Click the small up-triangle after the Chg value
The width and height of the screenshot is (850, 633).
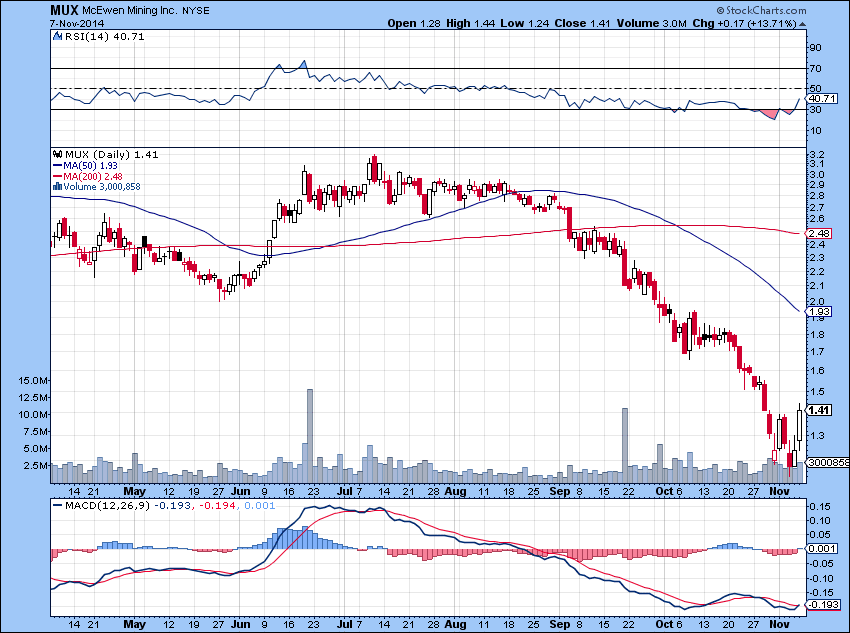802,24
